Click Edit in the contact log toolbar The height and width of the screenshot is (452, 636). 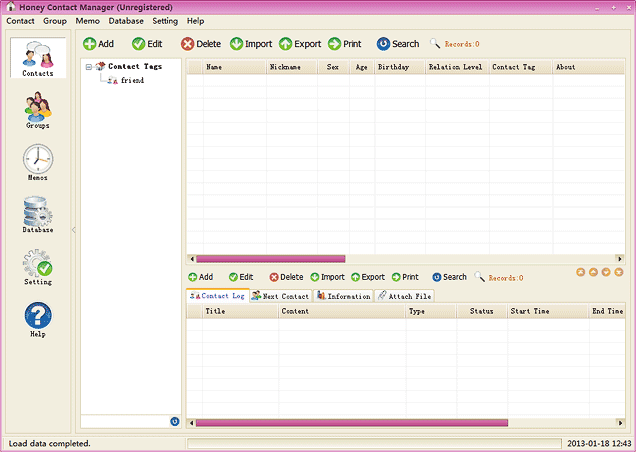point(241,277)
